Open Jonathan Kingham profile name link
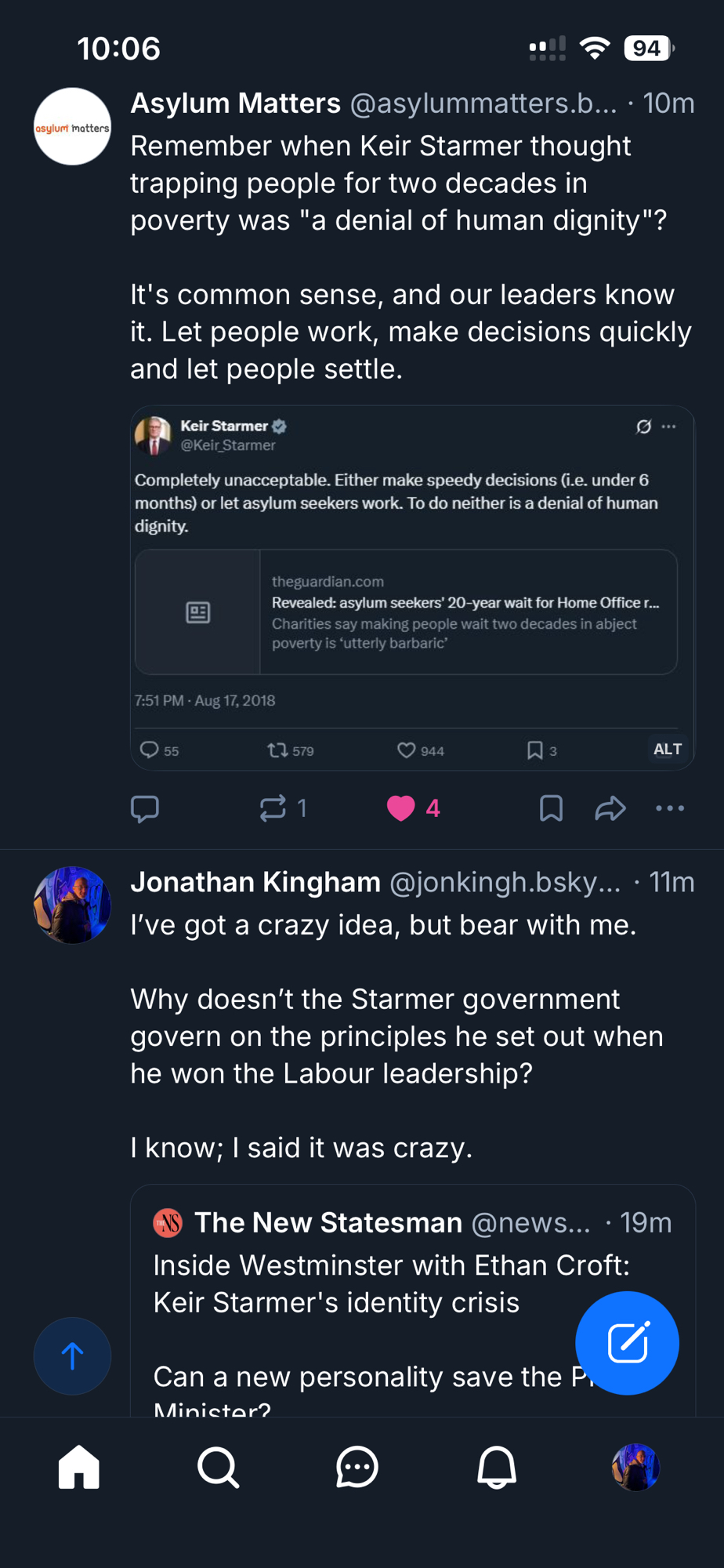Screen dimensions: 724x1568 [x=255, y=883]
